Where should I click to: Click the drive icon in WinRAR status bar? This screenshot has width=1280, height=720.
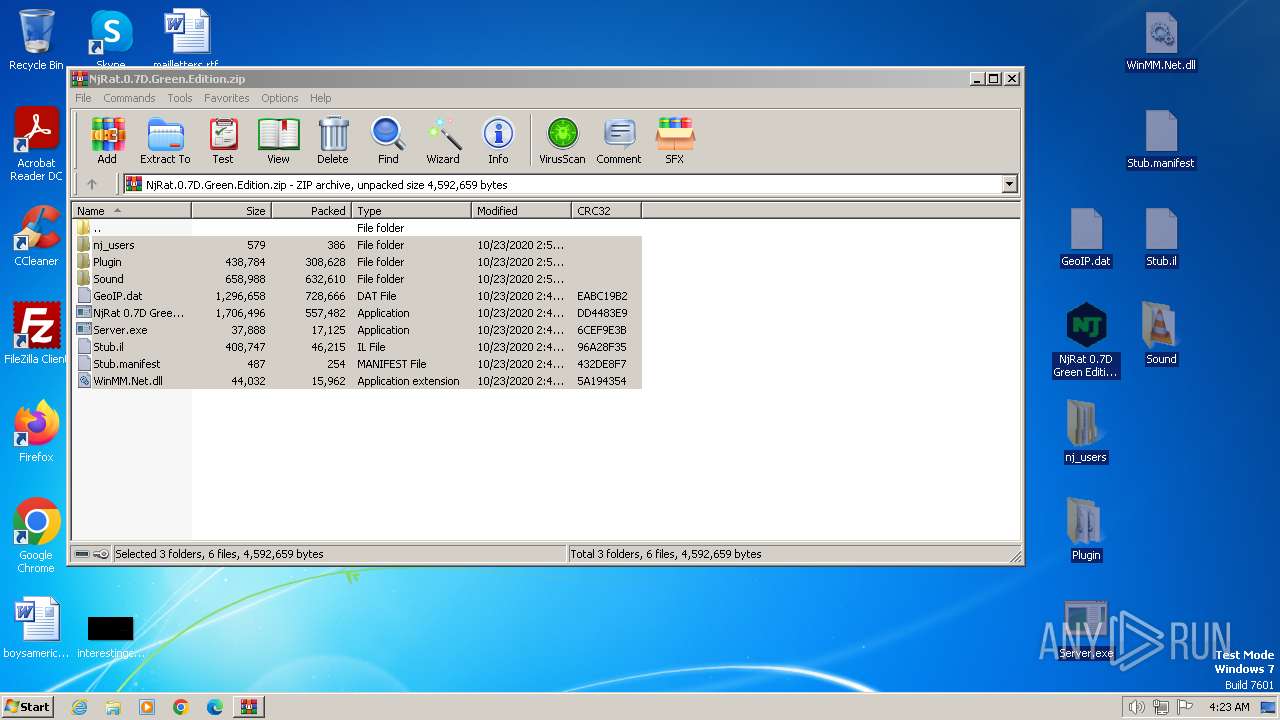point(82,553)
